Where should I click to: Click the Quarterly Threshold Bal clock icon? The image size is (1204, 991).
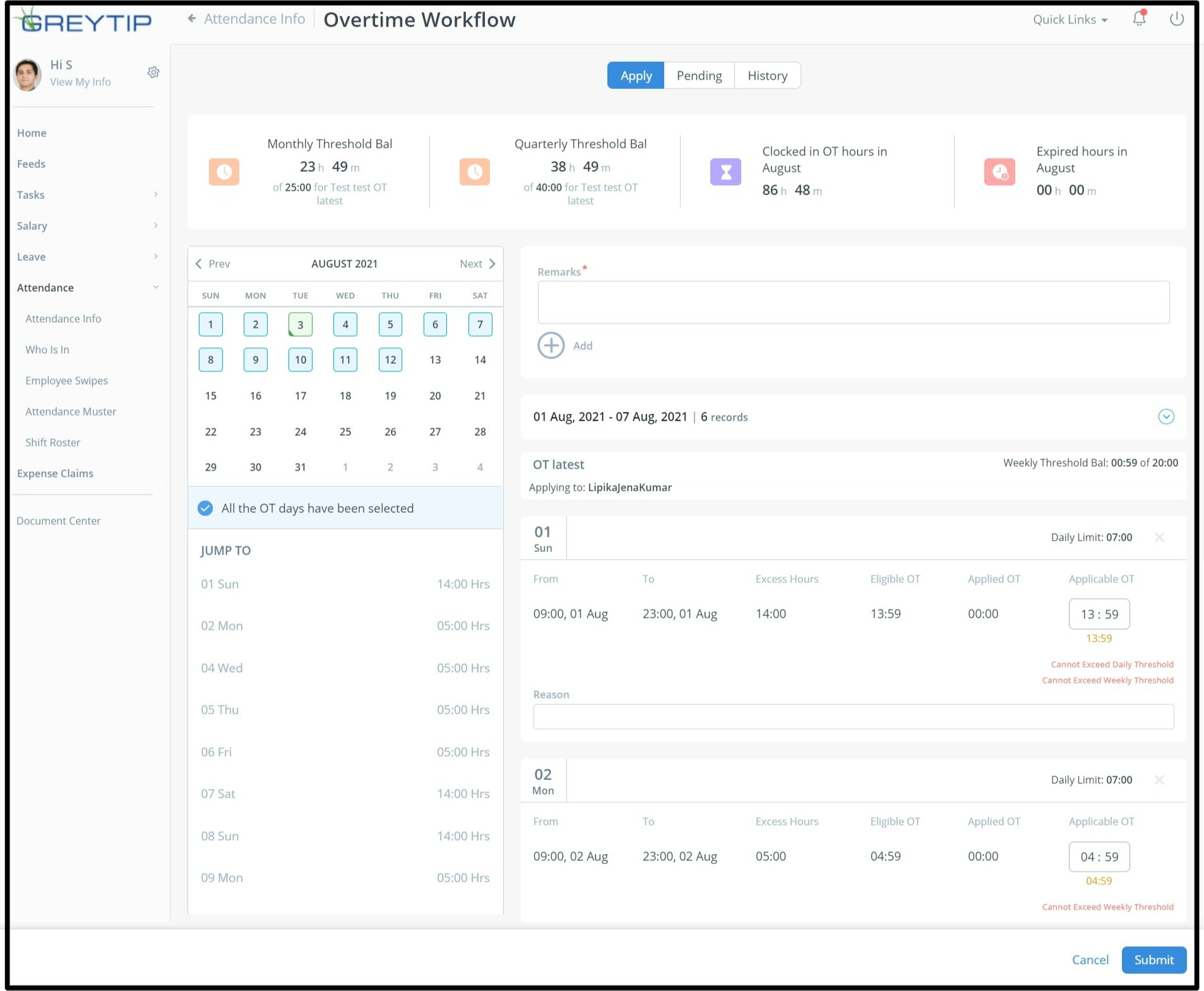coord(475,171)
